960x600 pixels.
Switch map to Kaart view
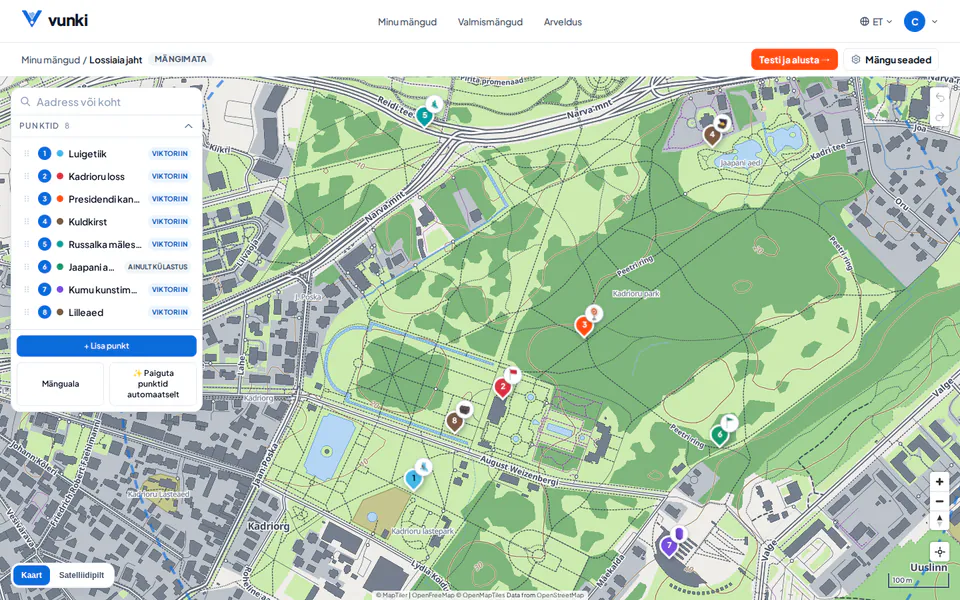tap(32, 575)
